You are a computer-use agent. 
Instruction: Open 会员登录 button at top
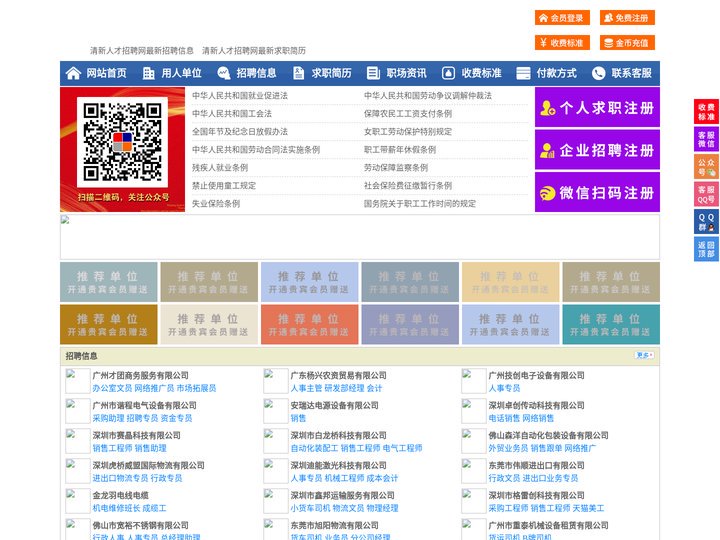562,18
